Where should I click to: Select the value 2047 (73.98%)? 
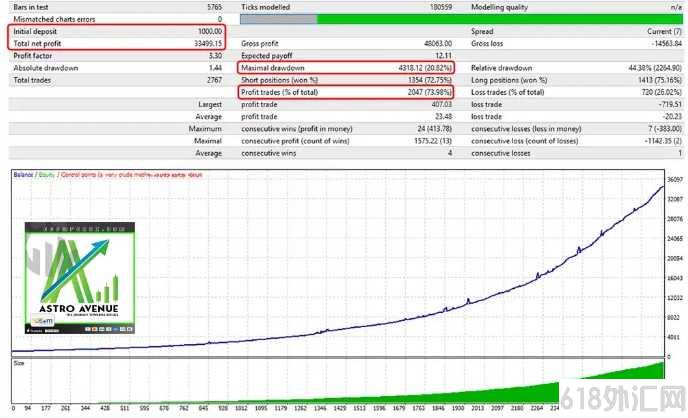[x=430, y=92]
